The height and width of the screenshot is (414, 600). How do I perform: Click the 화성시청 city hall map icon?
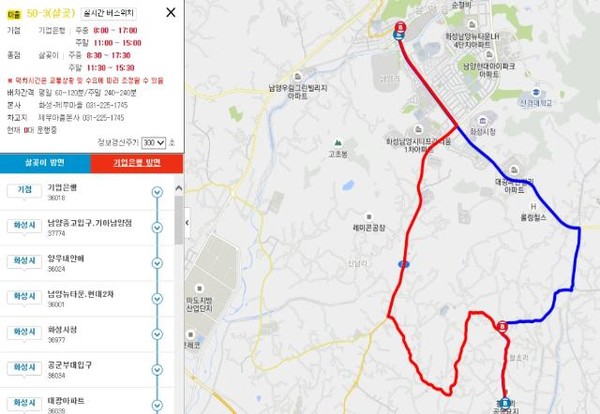(483, 121)
